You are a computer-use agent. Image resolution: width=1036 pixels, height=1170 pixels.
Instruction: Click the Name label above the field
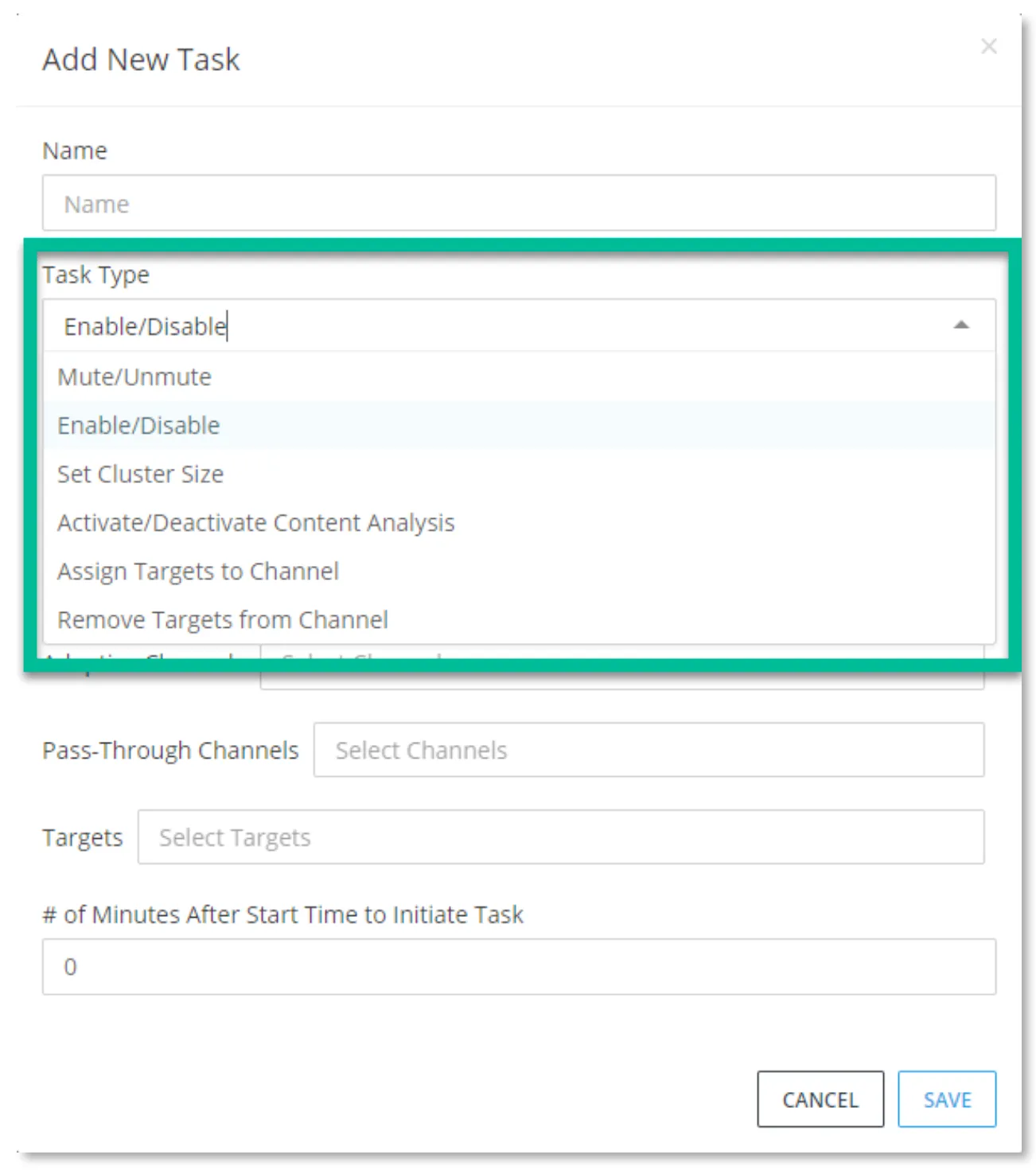click(x=75, y=150)
